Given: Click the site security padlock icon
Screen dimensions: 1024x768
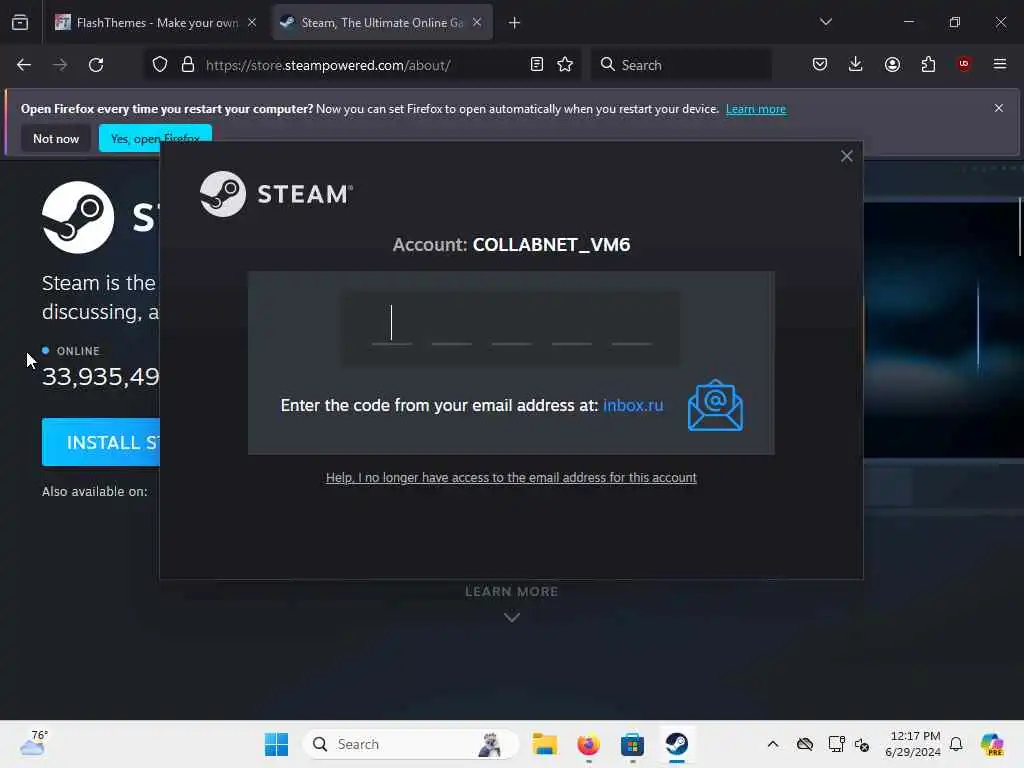Looking at the screenshot, I should point(188,65).
